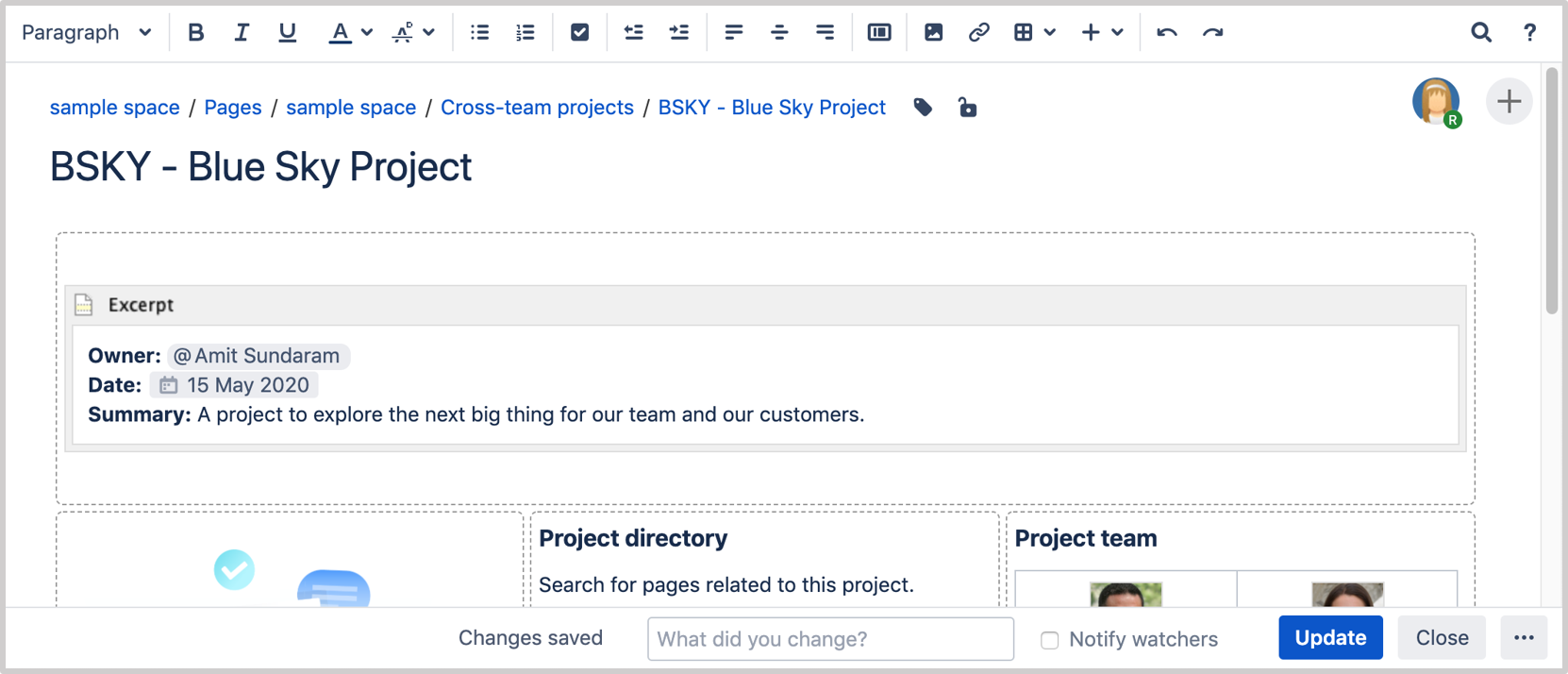Enable Notify watchers checkbox
Screen dimensions: 1568x674
click(1049, 640)
